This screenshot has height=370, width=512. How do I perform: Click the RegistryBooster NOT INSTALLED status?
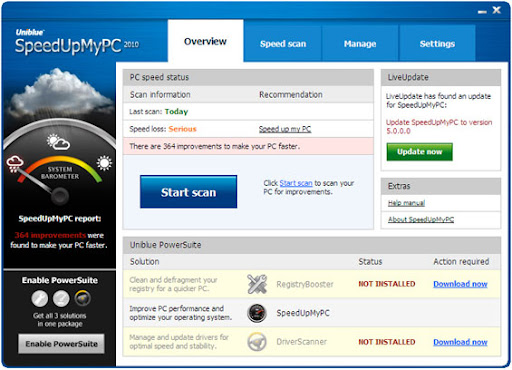(x=387, y=284)
